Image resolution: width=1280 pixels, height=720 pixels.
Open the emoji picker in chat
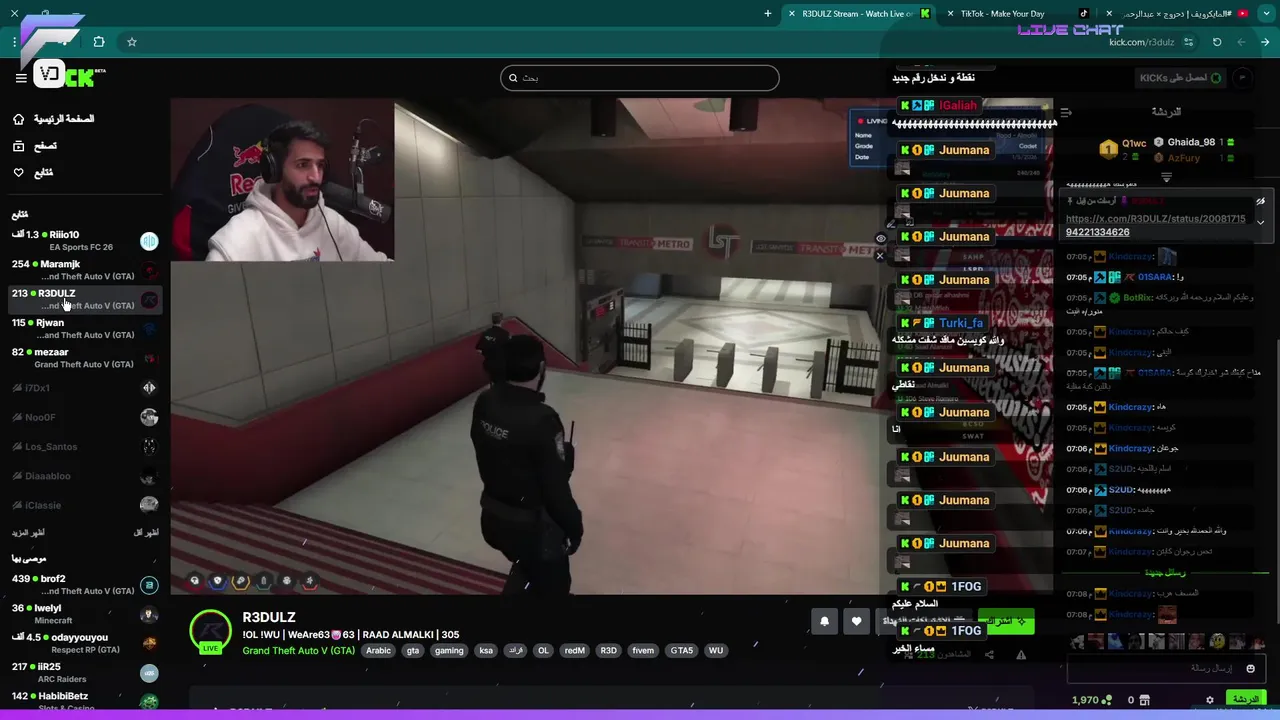[1250, 668]
